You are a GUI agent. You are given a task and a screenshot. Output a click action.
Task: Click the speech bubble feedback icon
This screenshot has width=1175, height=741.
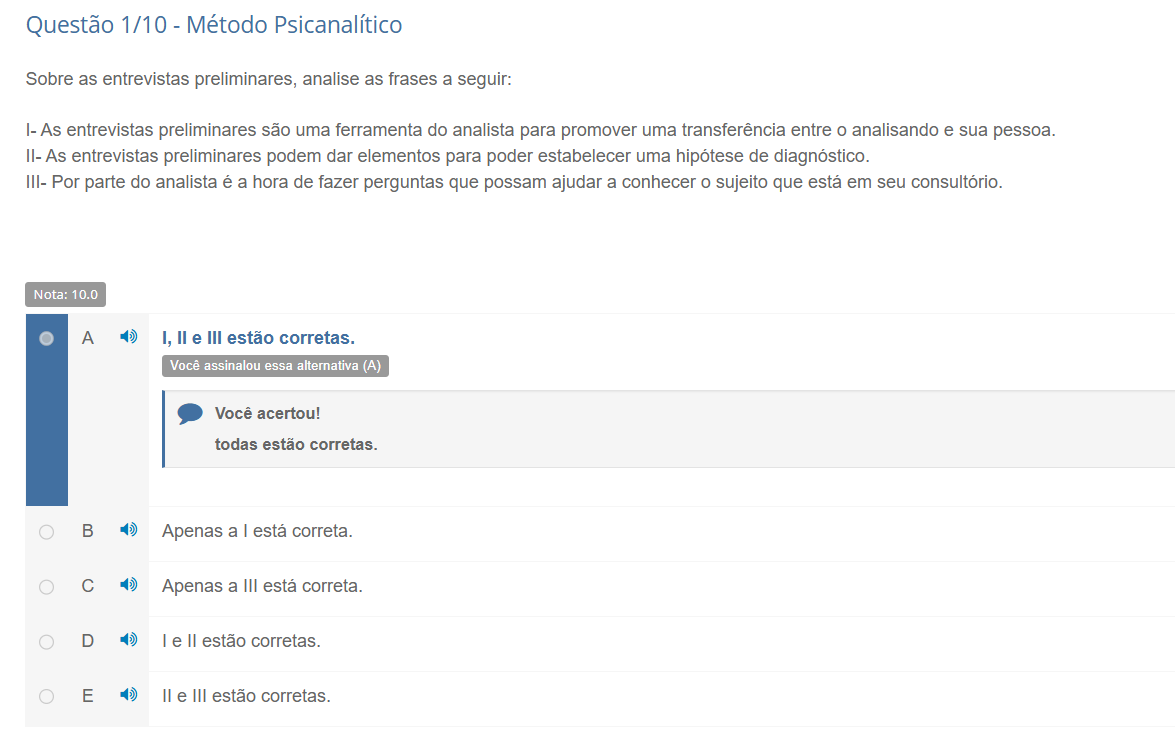tap(190, 414)
